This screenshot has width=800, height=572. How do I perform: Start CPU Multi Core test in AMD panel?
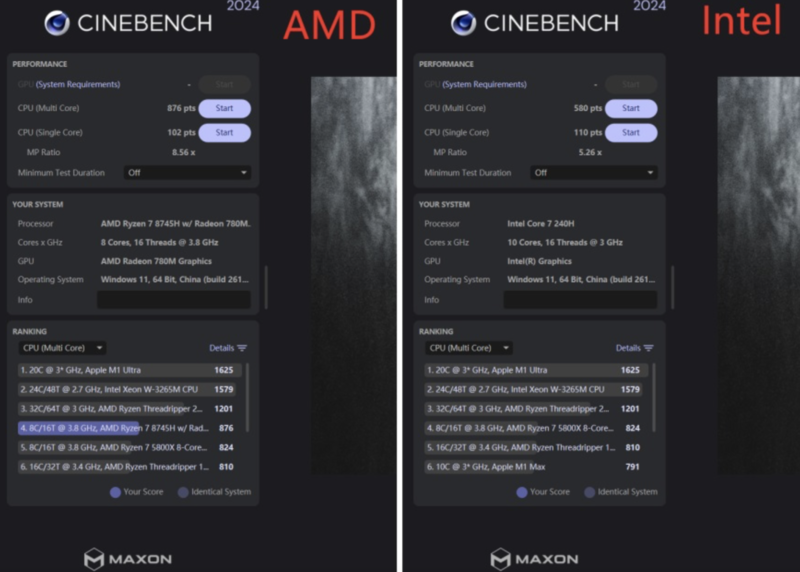click(224, 108)
